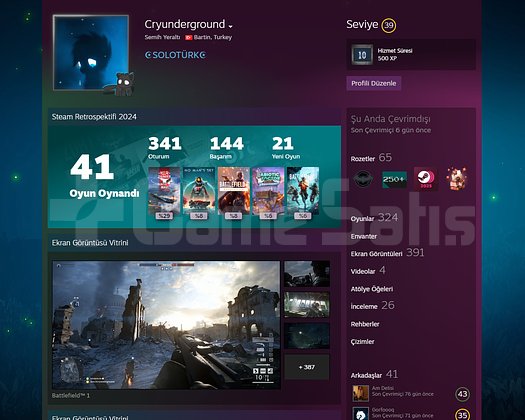This screenshot has width=525, height=420.
Task: Open the large Battlefield 1 showcase screenshot
Action: (x=166, y=325)
